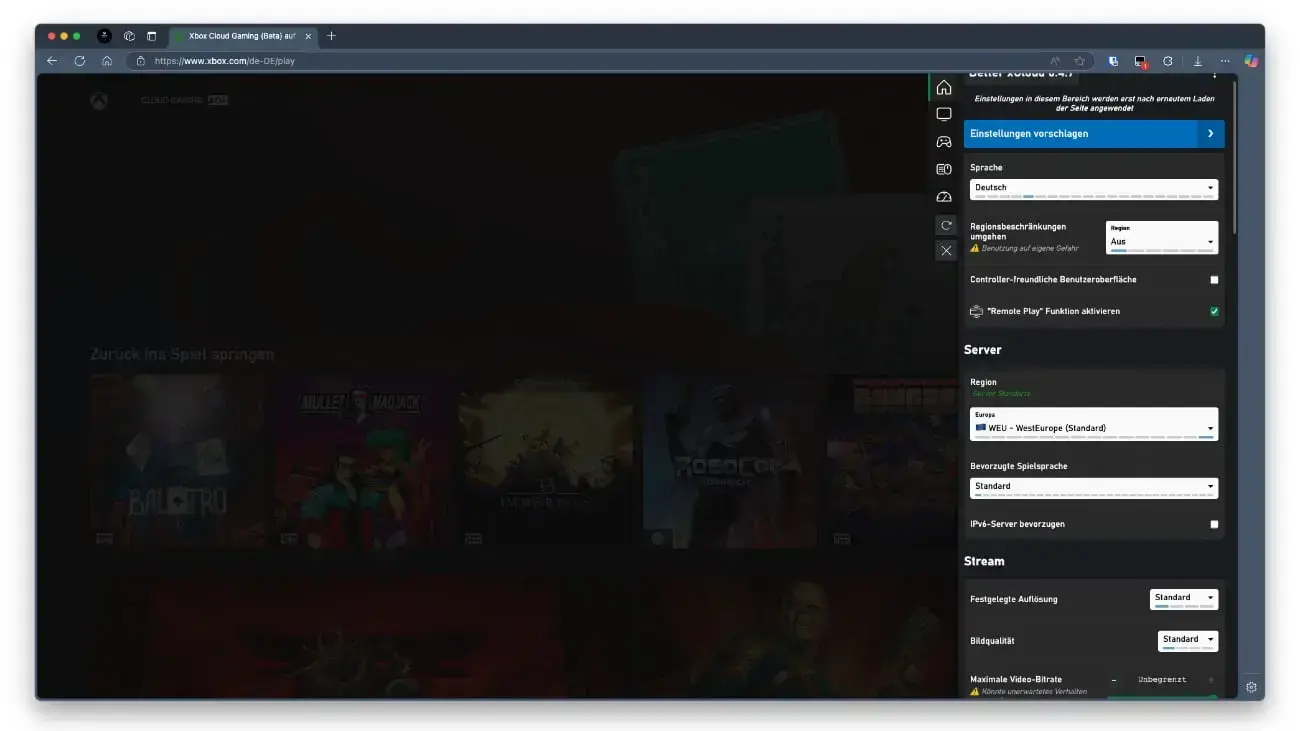Open the Copilot icon in toolbar
1300x731 pixels.
[x=1251, y=61]
